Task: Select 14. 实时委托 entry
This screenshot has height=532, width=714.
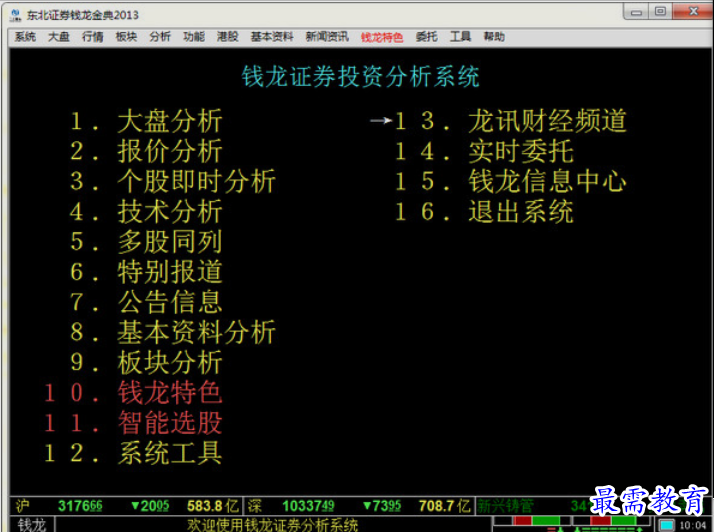Action: coord(484,151)
